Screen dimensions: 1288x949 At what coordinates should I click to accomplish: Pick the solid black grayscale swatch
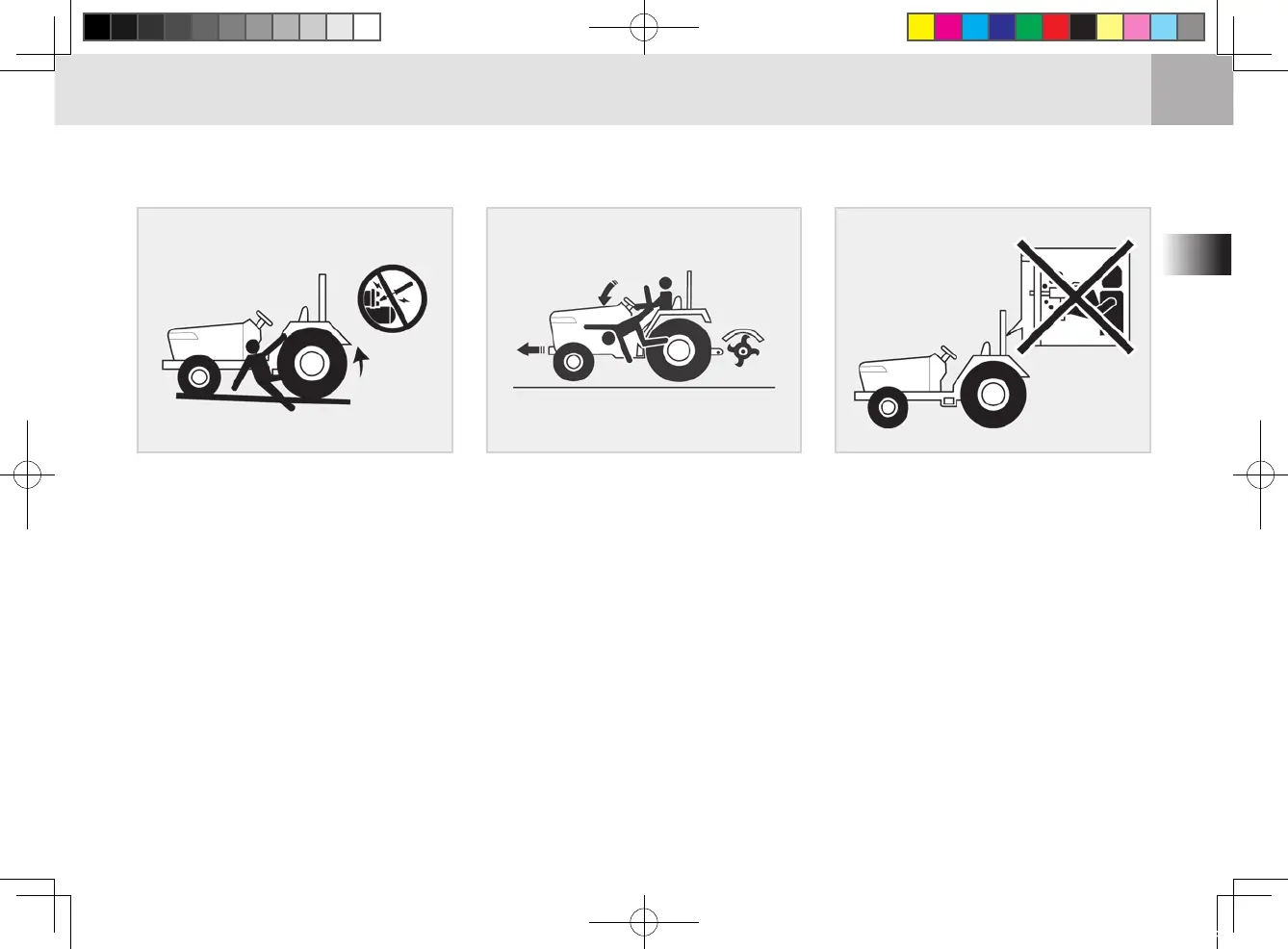pos(97,27)
